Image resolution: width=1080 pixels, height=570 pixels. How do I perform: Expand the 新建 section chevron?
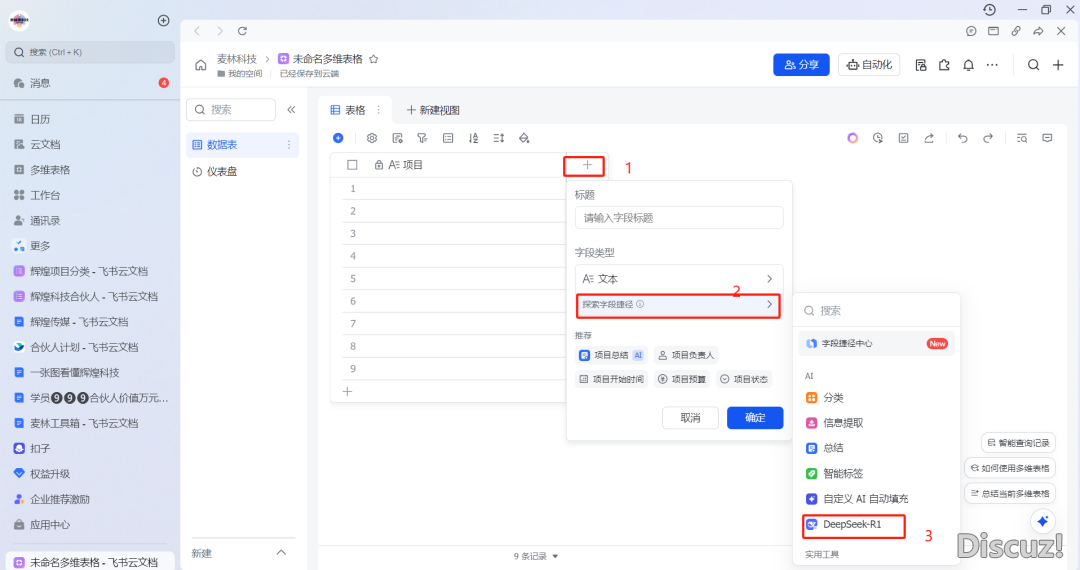[281, 553]
